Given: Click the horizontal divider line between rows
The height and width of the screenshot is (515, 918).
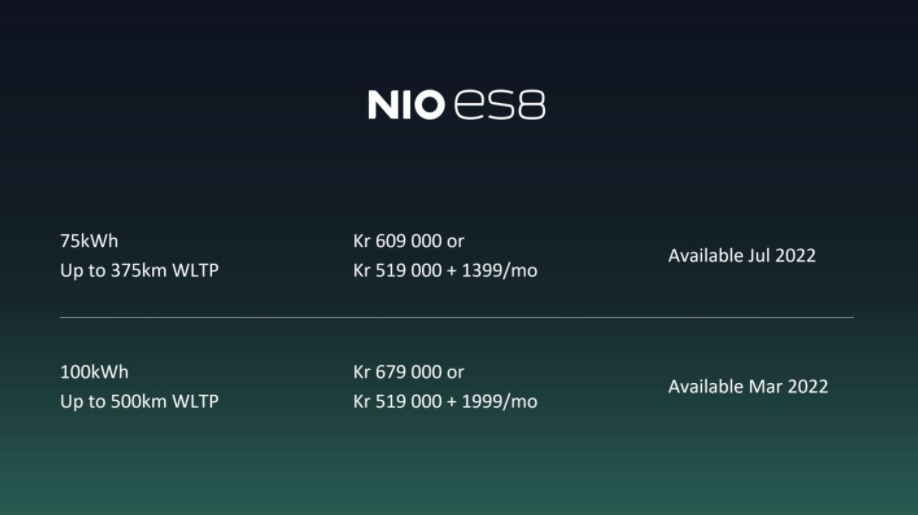Looking at the screenshot, I should [457, 317].
